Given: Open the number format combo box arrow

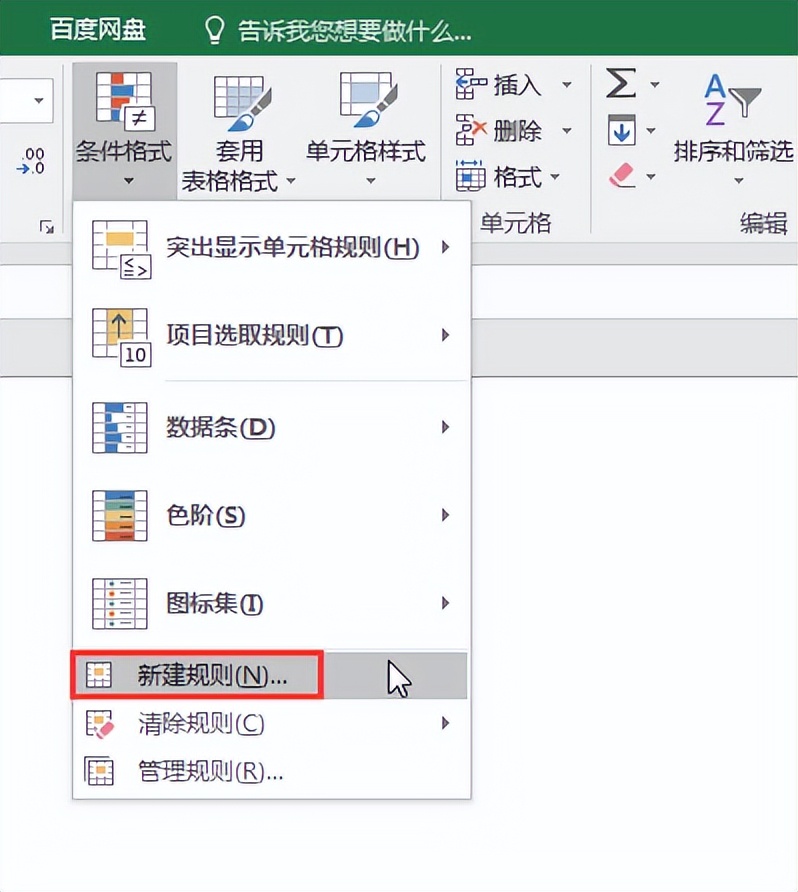Looking at the screenshot, I should point(39,101).
